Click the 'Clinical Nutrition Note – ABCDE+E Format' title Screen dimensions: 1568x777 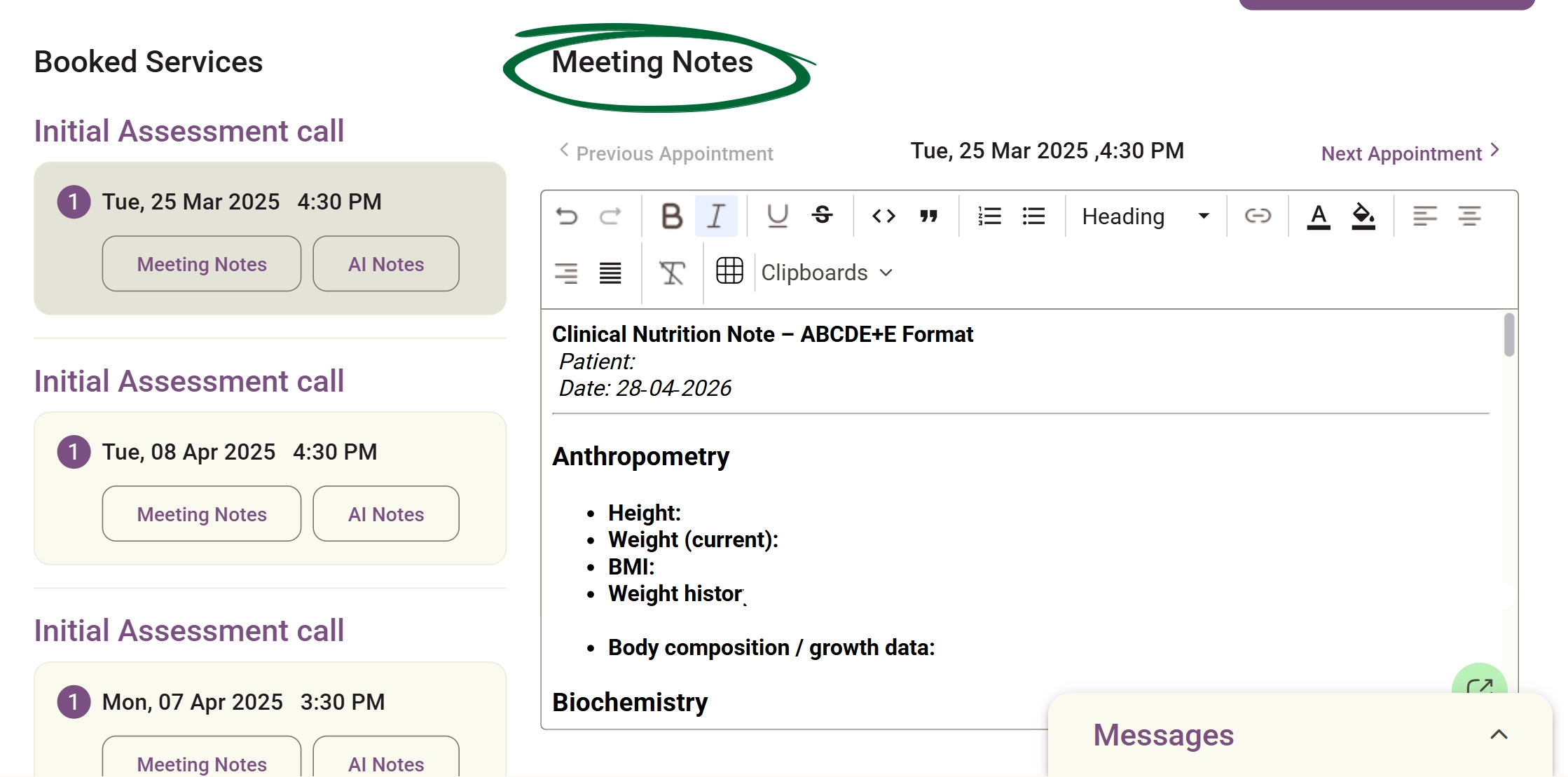(x=762, y=334)
